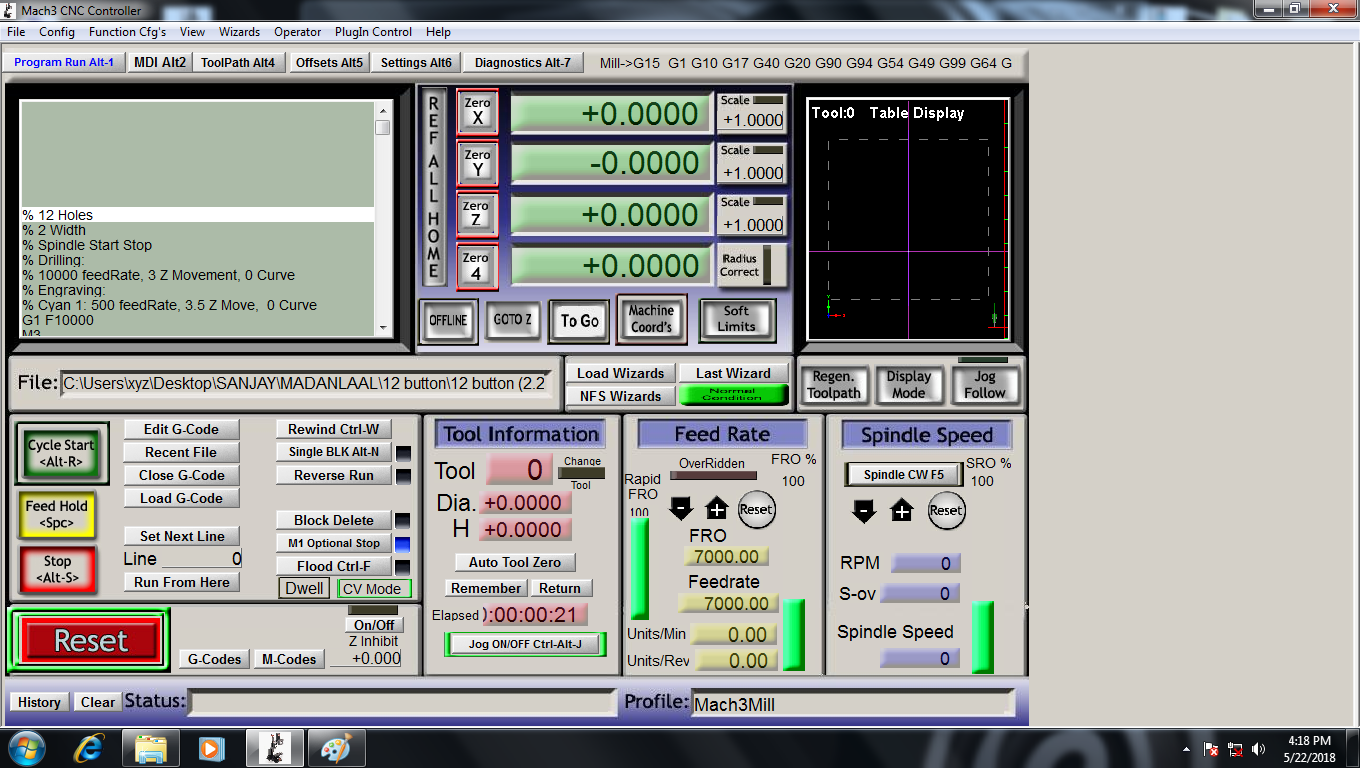Viewport: 1360px width, 768px height.
Task: Toggle CV Mode
Action: click(x=374, y=589)
